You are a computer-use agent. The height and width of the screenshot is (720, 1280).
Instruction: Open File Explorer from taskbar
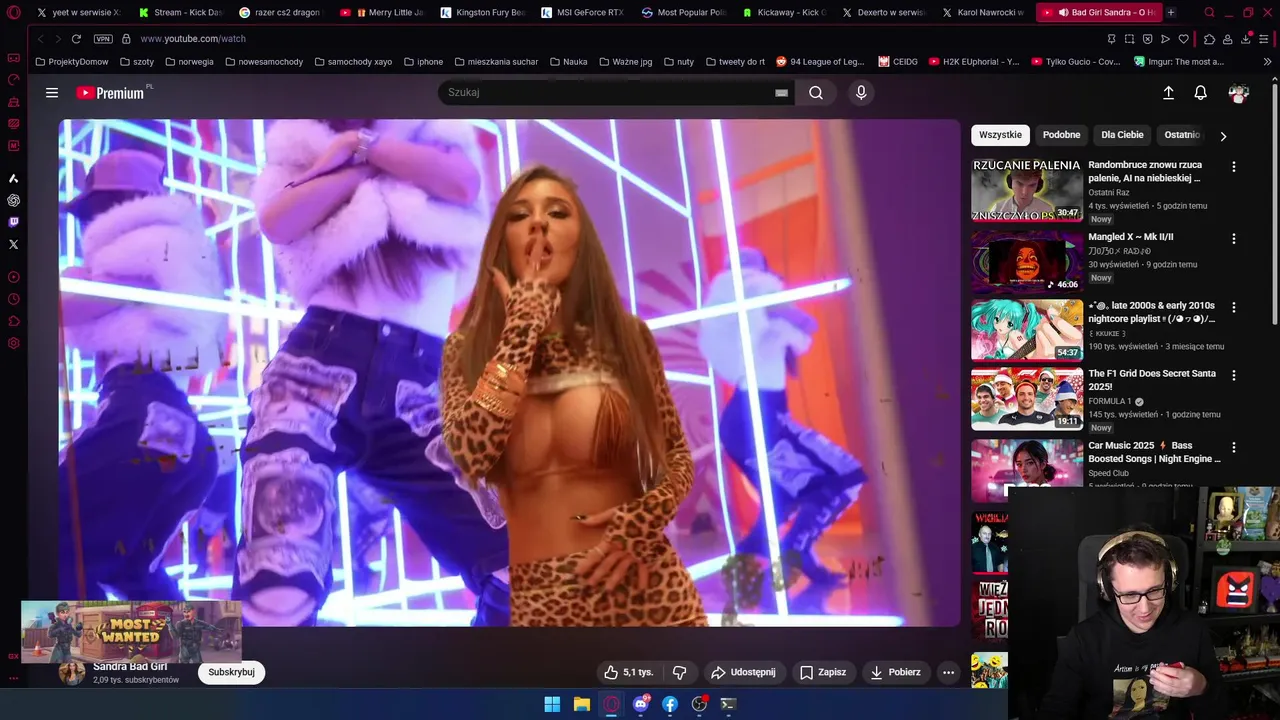coord(581,704)
